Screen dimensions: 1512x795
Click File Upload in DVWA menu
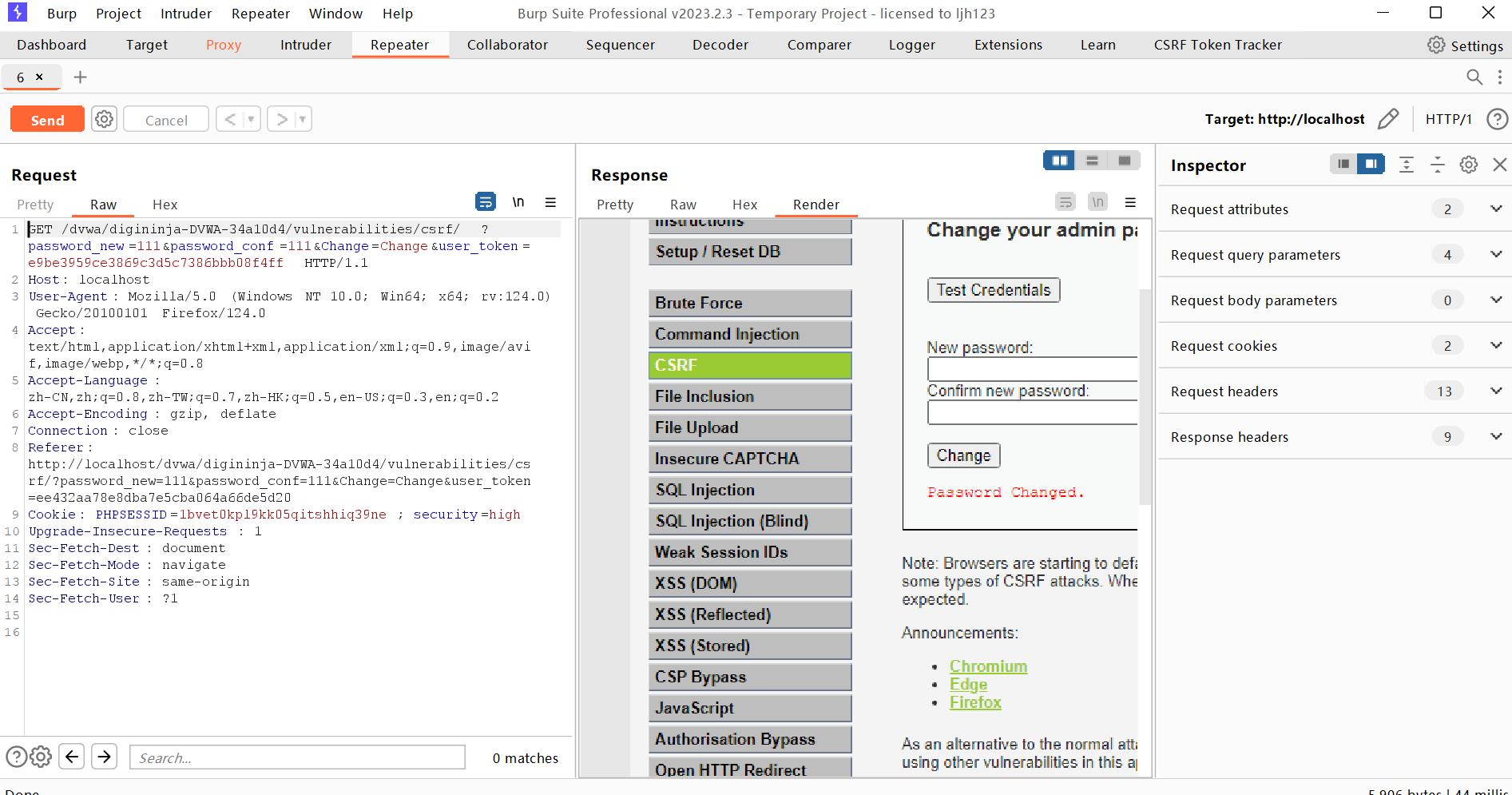pyautogui.click(x=750, y=427)
